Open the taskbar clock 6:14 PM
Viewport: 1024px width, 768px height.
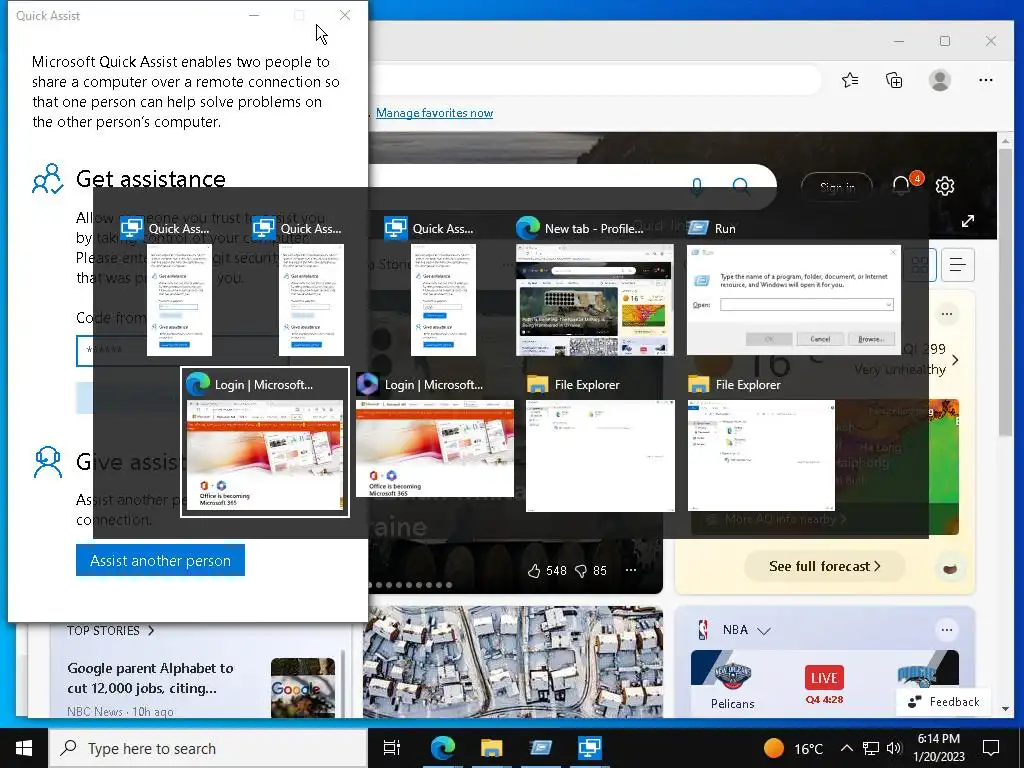click(x=938, y=748)
